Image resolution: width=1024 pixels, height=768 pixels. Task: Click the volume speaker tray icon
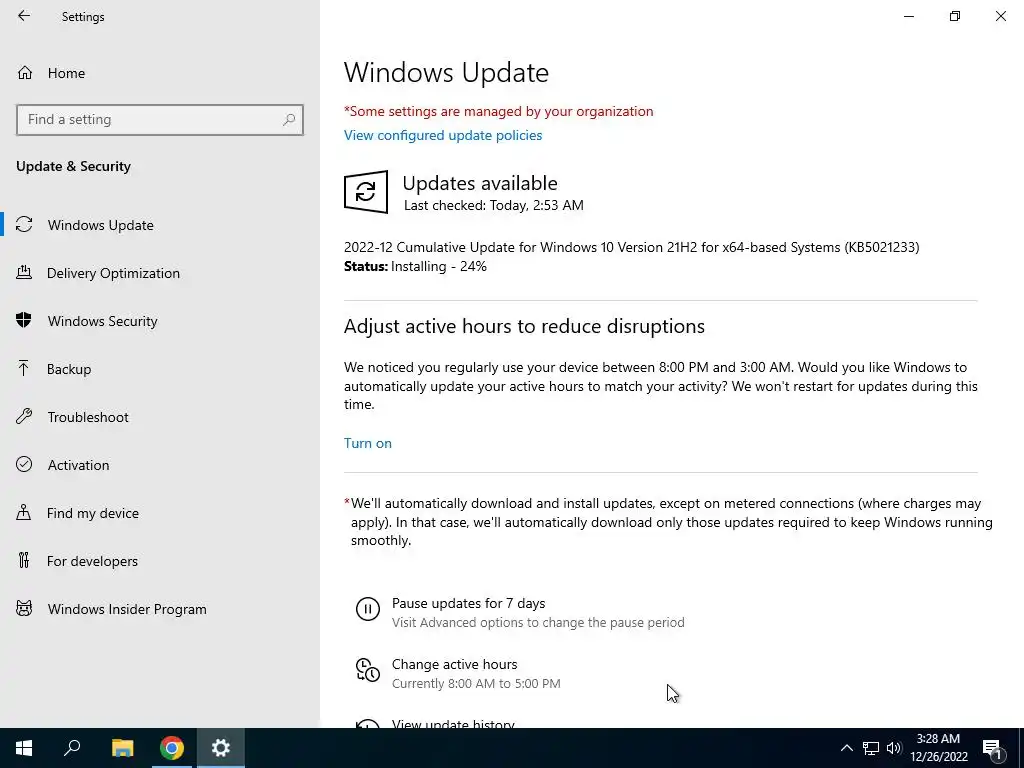tap(894, 748)
